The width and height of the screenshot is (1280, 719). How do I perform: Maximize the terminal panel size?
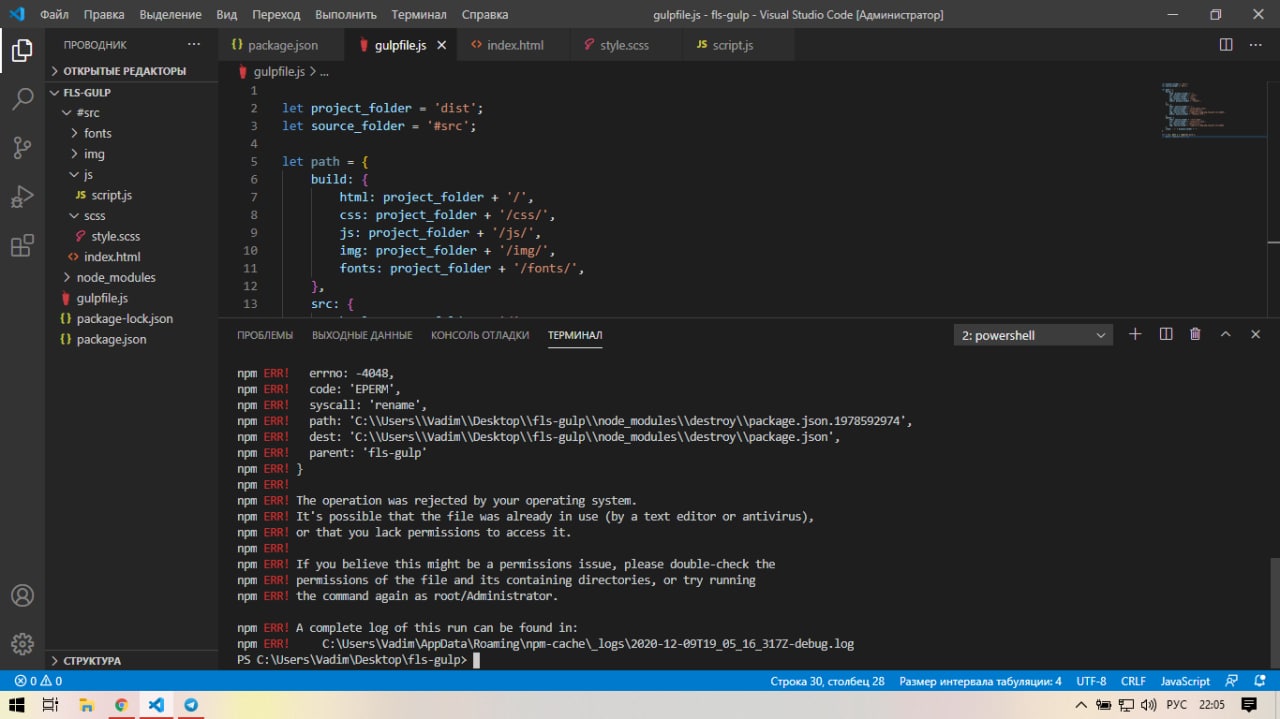click(1225, 335)
